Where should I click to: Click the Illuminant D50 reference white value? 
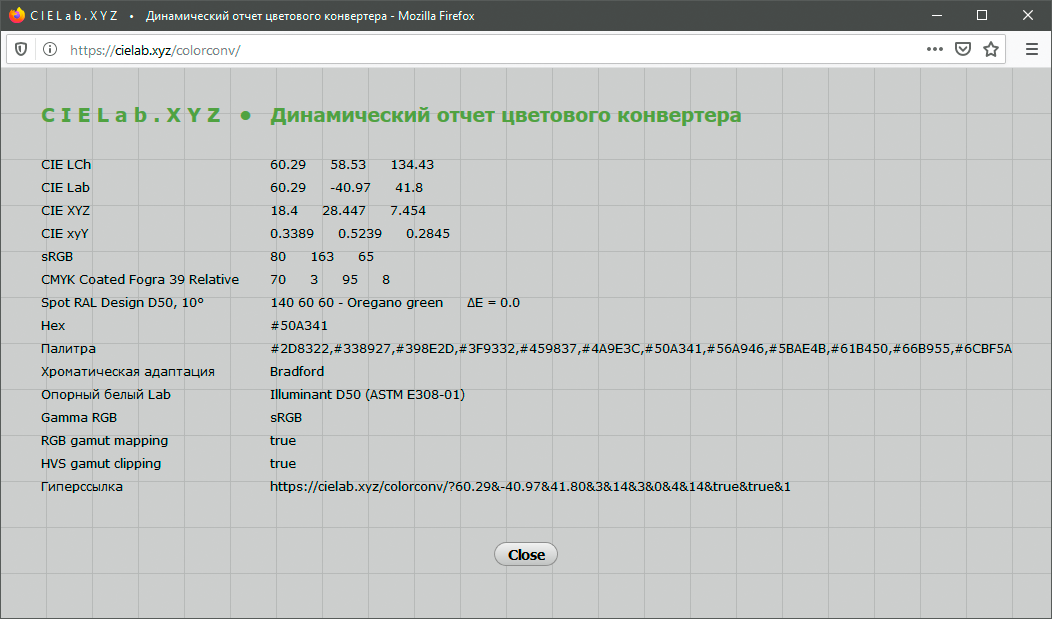tap(367, 395)
